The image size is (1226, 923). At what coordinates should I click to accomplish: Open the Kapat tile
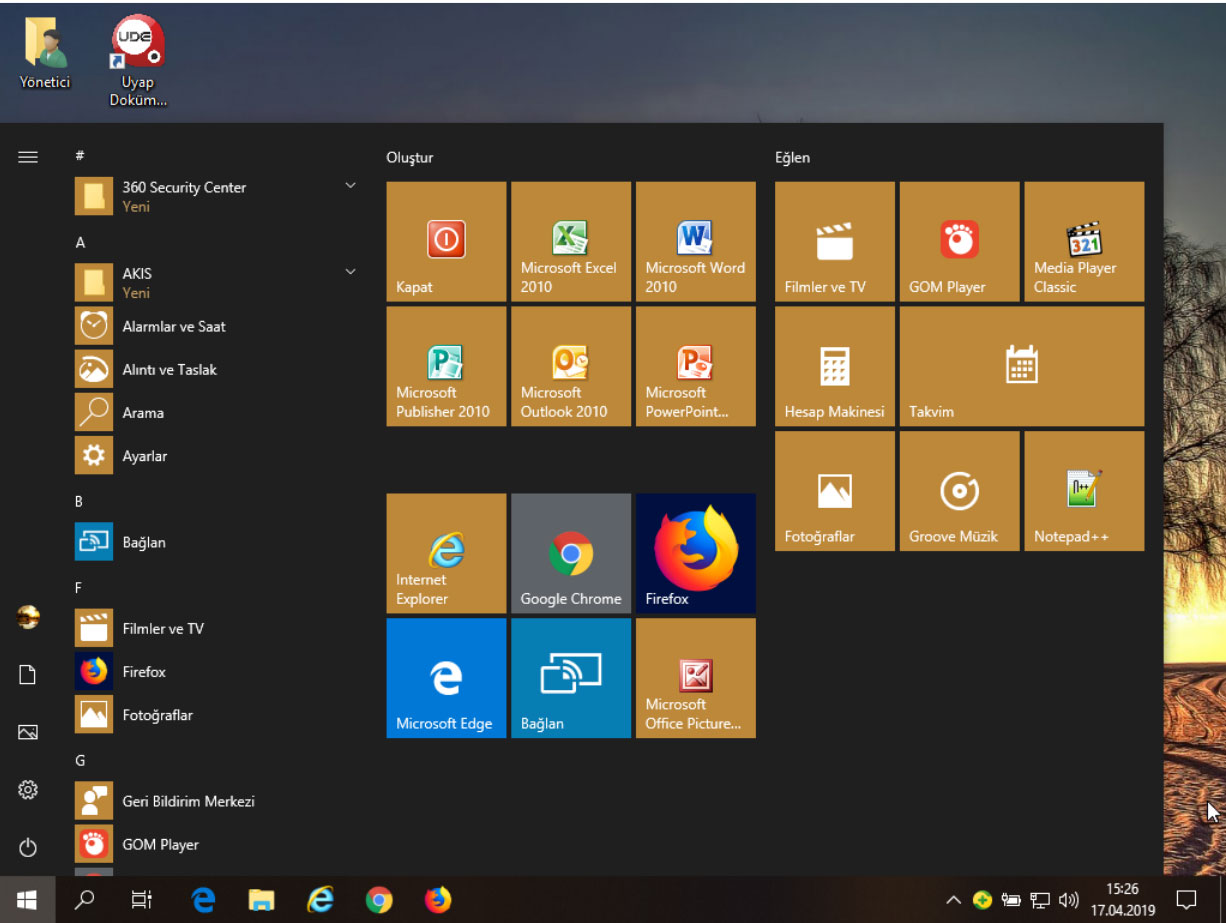click(446, 241)
